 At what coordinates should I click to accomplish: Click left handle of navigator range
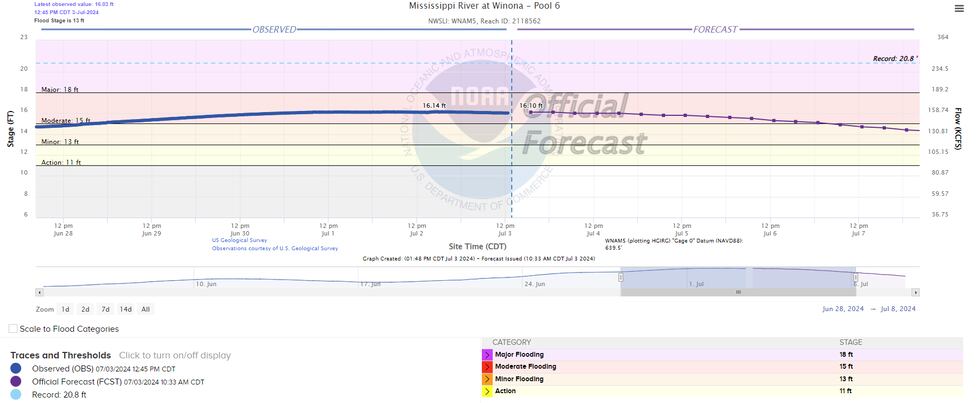pyautogui.click(x=621, y=277)
